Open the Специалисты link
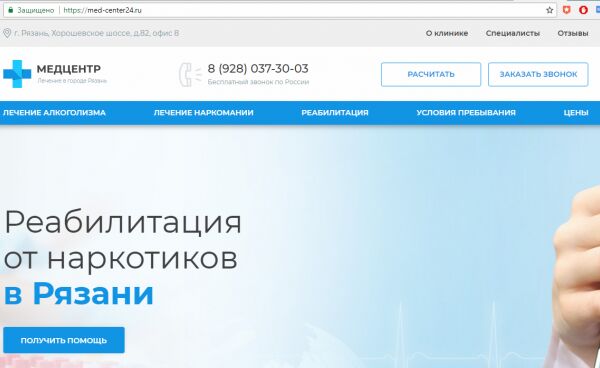Viewport: 600px width, 368px height. (513, 33)
